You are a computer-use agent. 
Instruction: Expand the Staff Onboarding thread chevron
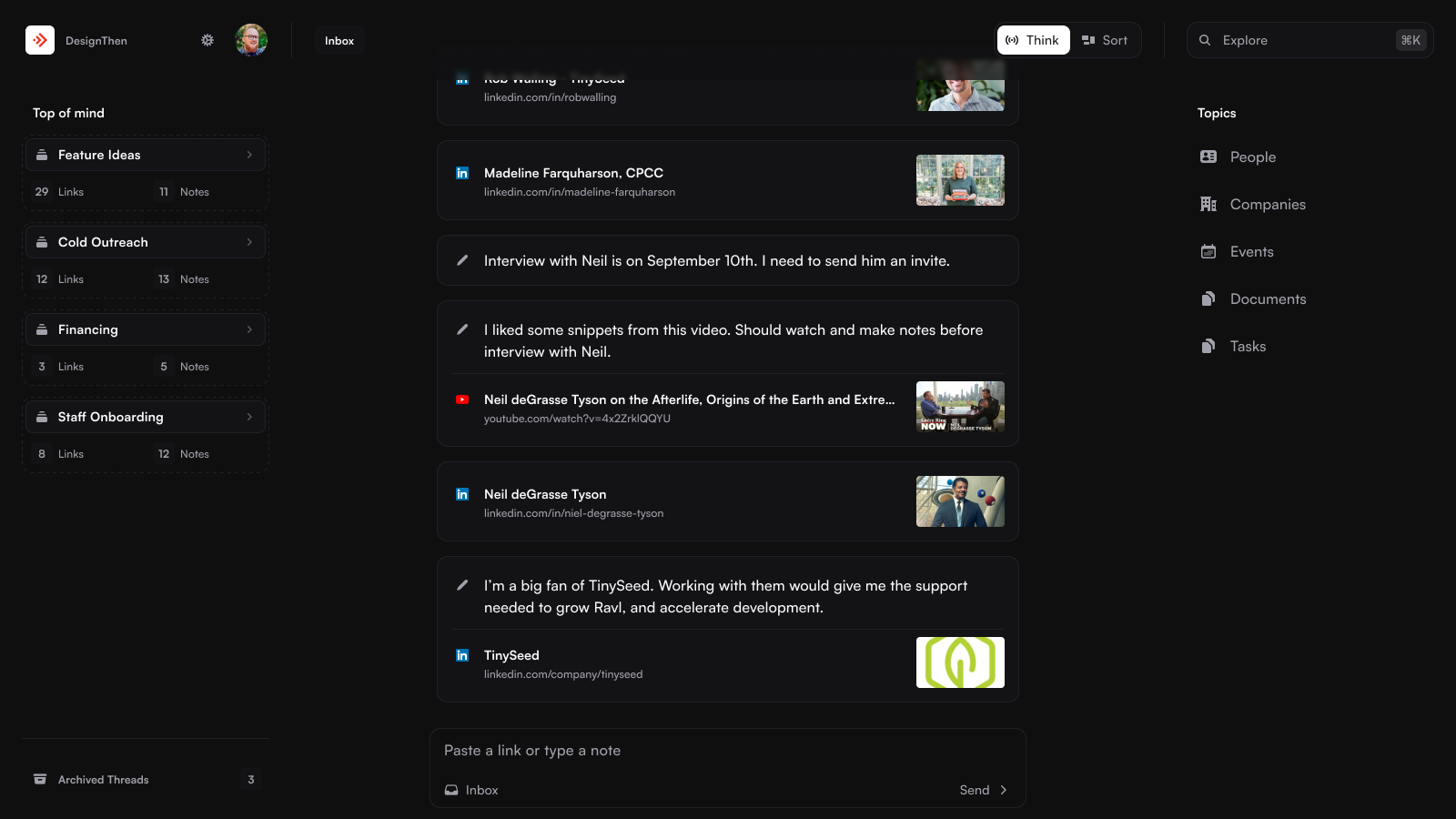tap(249, 417)
